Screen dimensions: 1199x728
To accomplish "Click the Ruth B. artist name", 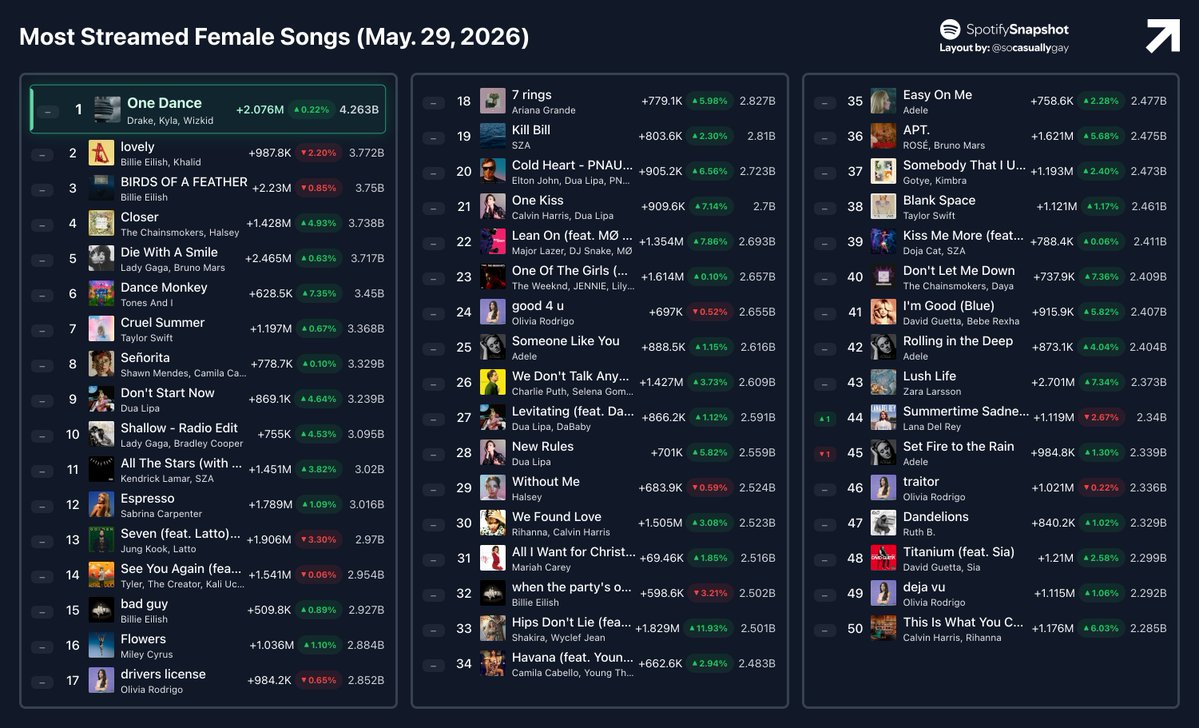I will click(x=918, y=532).
